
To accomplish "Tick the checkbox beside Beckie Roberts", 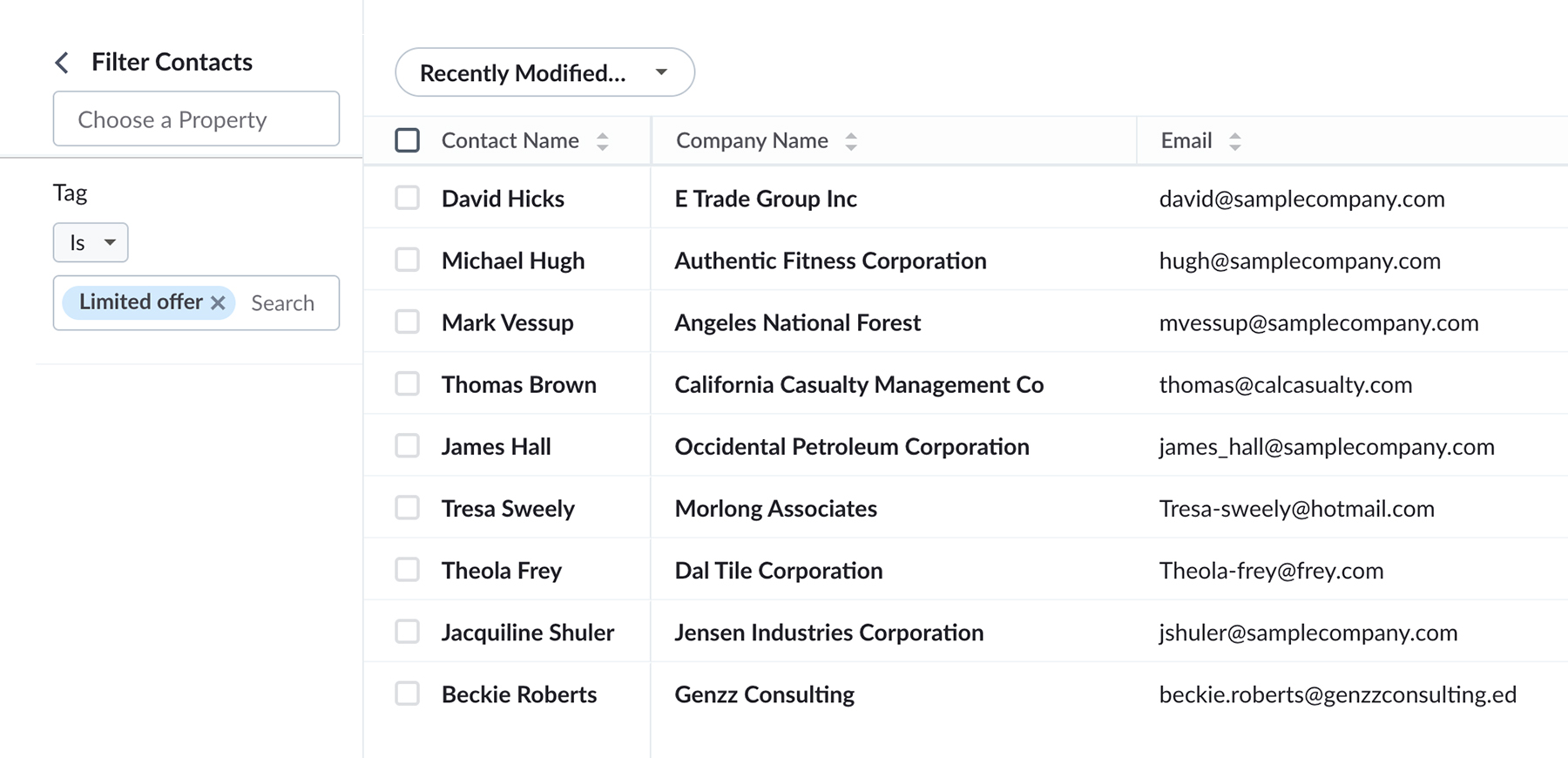I will pyautogui.click(x=407, y=694).
